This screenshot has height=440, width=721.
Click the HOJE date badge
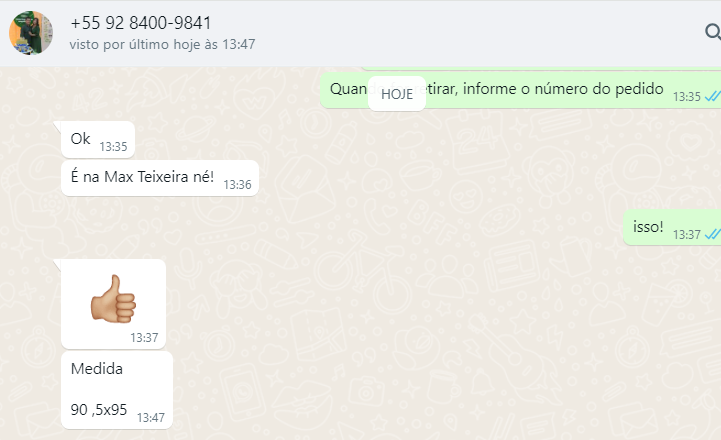397,94
